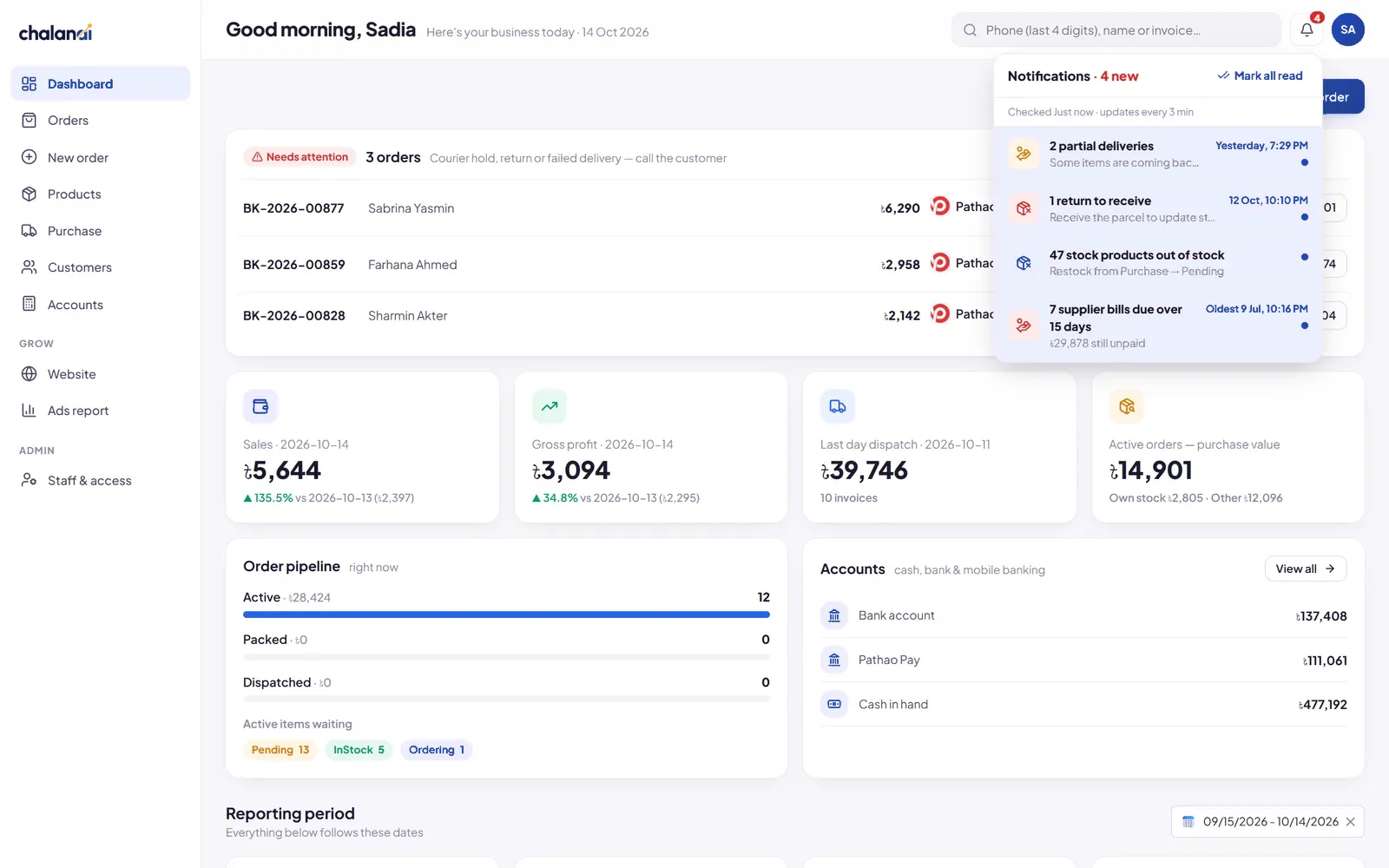
Task: Open the 1 return to receive notification
Action: coord(1158,208)
